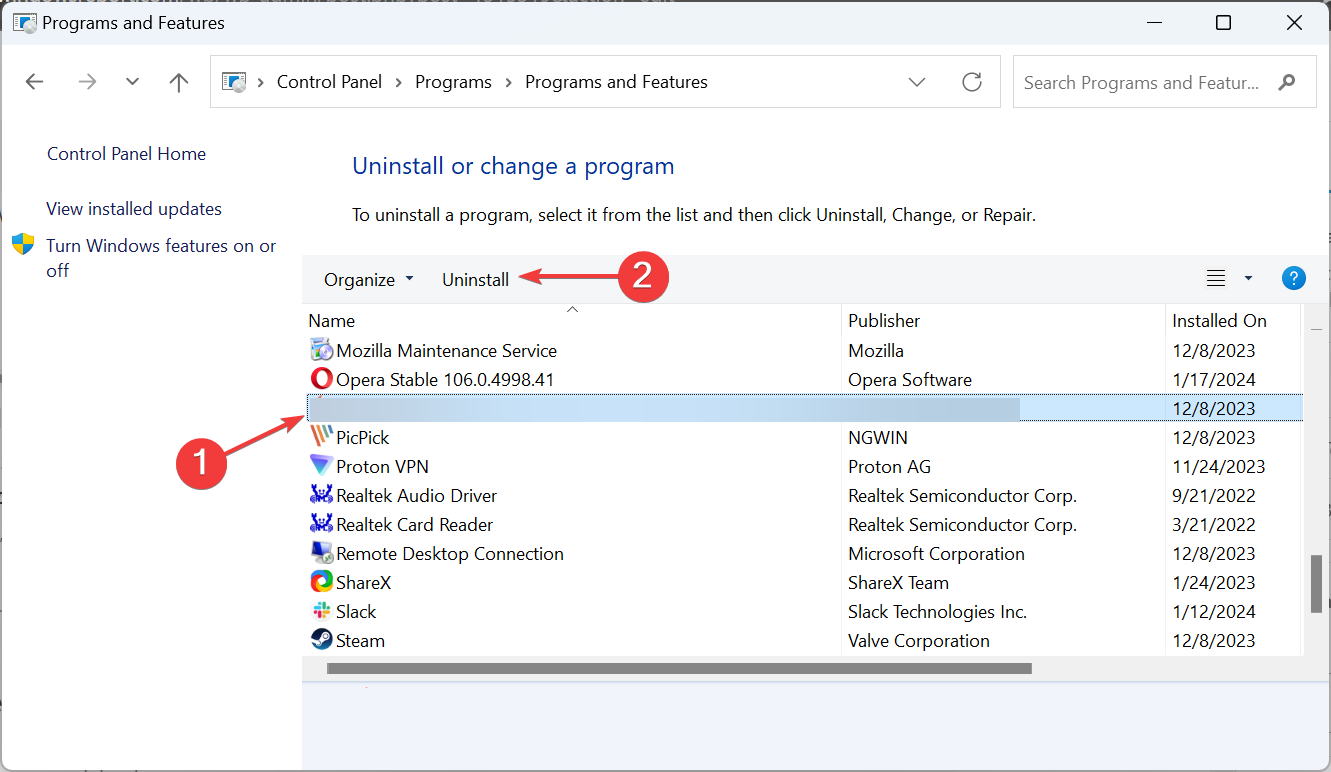Click the title bar Programs and Features icon
The width and height of the screenshot is (1331, 772).
point(24,22)
